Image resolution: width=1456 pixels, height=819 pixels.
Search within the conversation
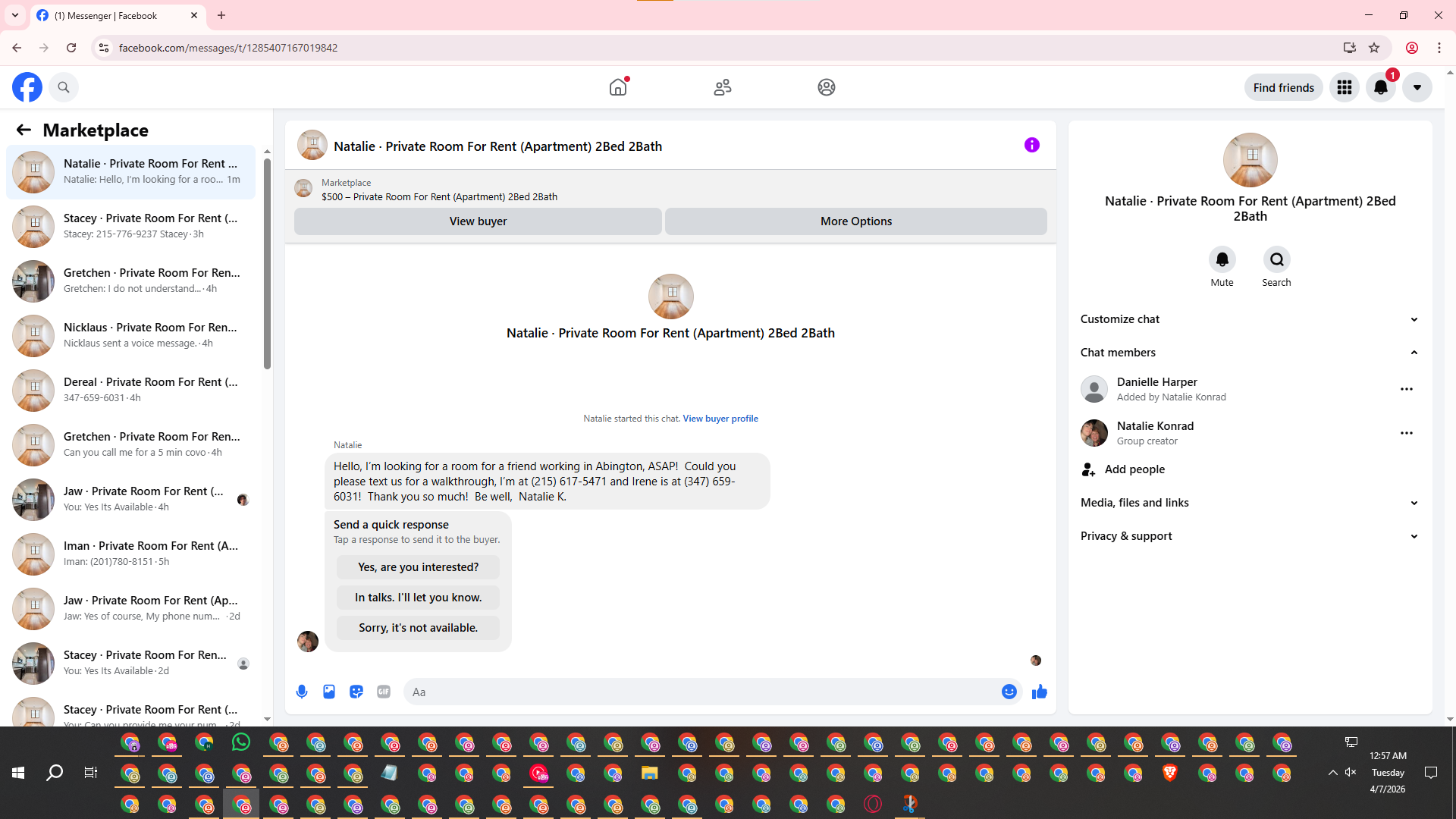[1276, 259]
